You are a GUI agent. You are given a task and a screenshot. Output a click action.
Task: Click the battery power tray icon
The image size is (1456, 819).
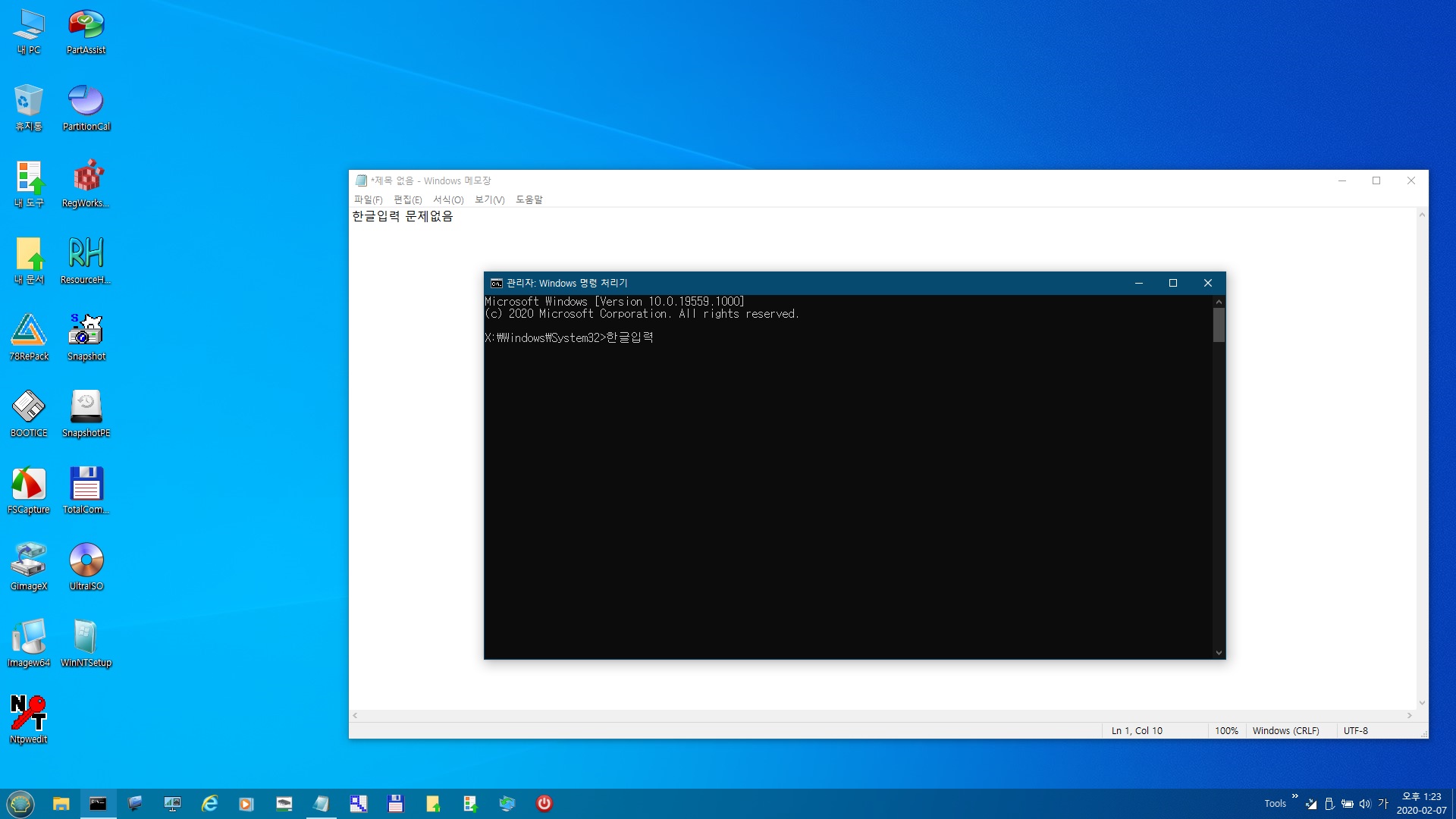pos(1347,804)
